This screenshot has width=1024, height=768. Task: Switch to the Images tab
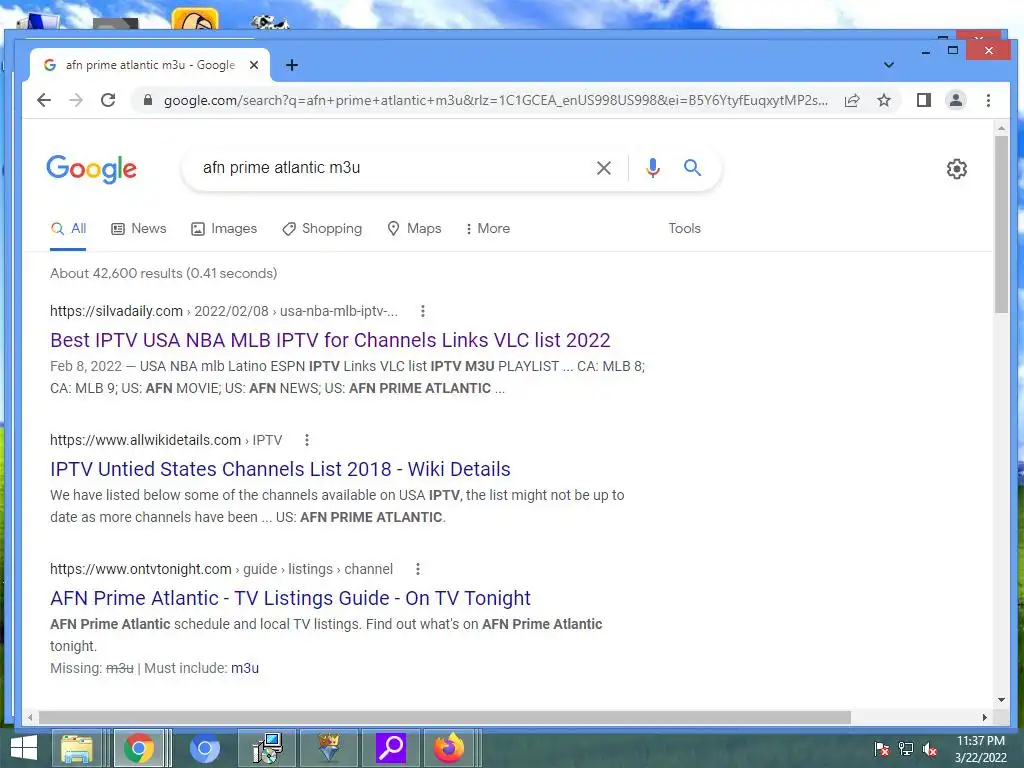(x=224, y=229)
